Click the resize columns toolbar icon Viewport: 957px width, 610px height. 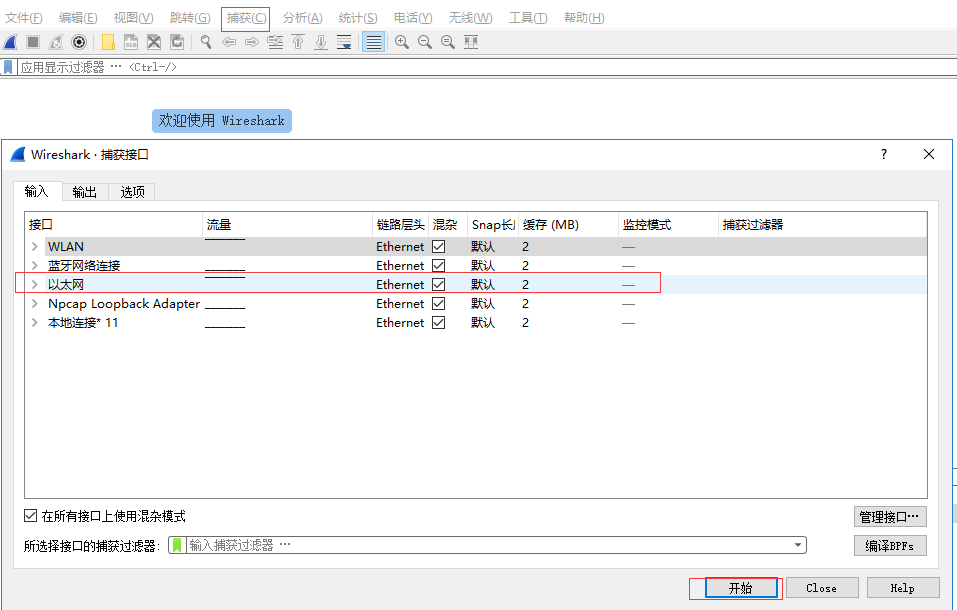tap(471, 42)
